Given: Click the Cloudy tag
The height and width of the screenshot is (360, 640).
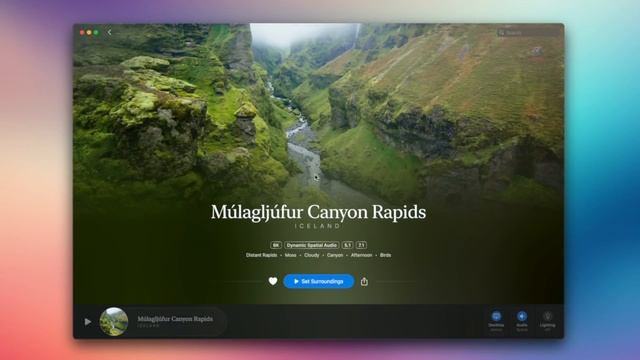Looking at the screenshot, I should click(x=311, y=255).
